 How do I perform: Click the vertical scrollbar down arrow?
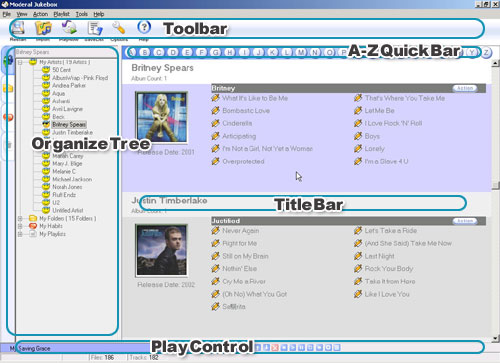(495, 339)
